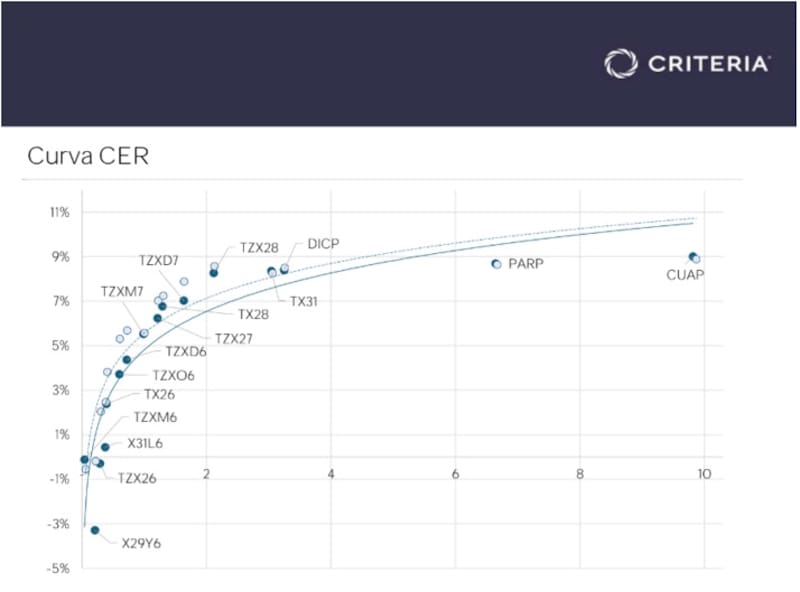Click the PARP data point marker

point(496,264)
